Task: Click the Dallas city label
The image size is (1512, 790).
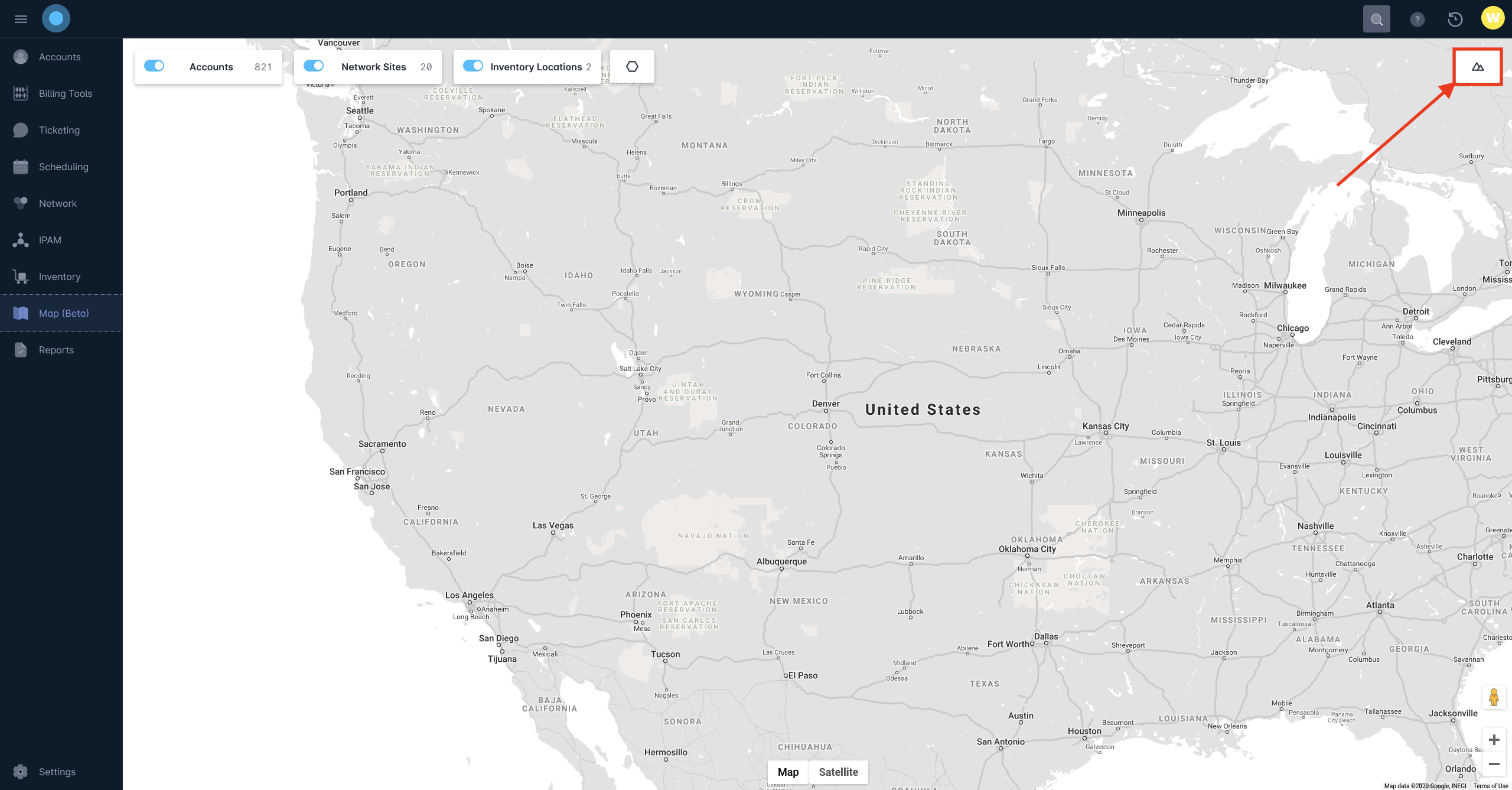Action: tap(1046, 636)
